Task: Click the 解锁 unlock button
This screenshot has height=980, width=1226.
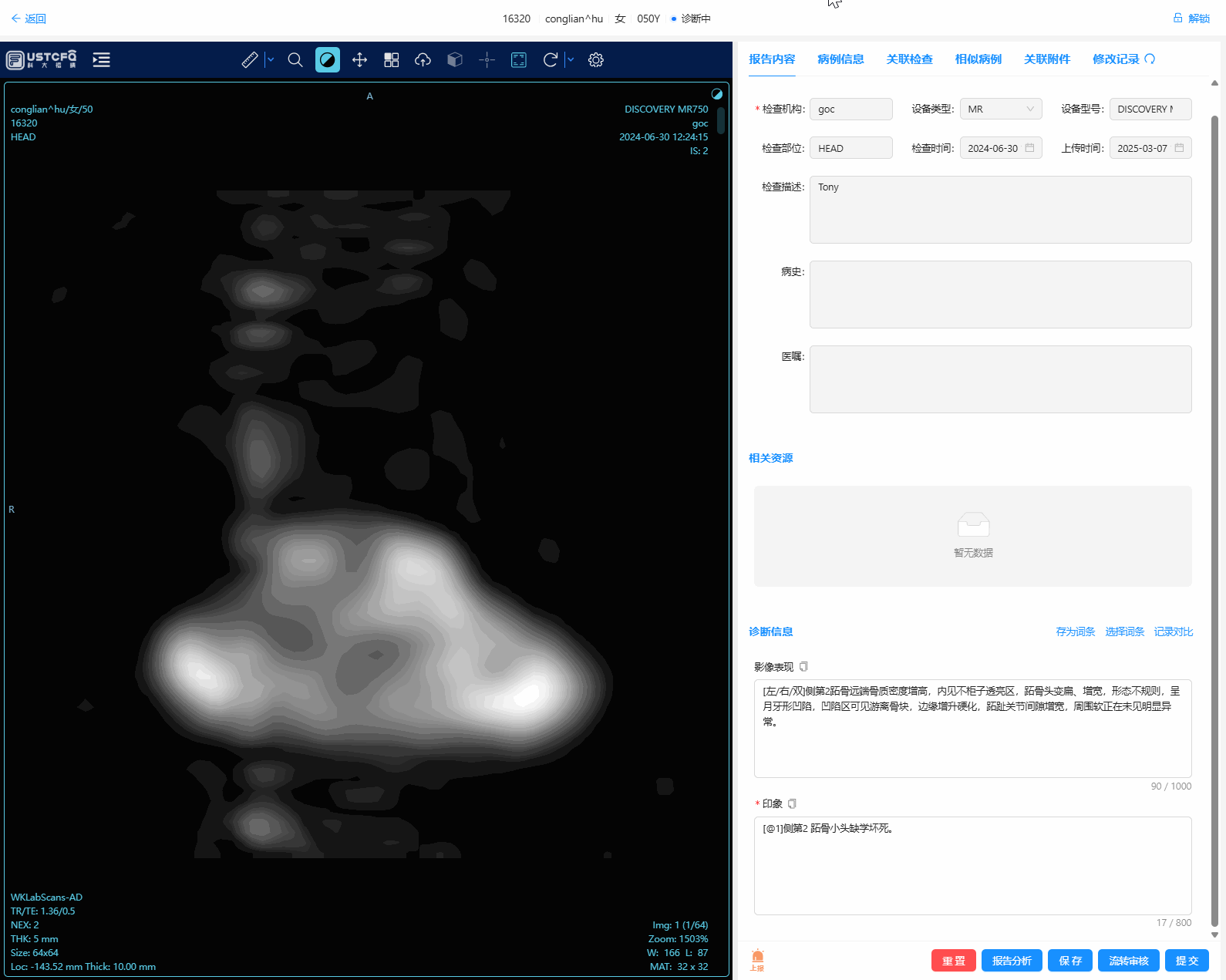Action: 1191,19
